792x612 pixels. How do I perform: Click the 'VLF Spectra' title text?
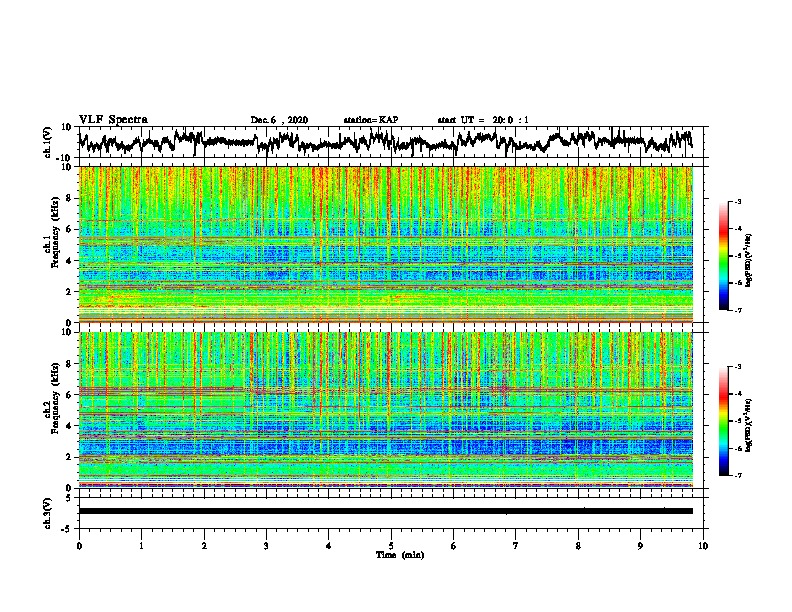coord(113,120)
